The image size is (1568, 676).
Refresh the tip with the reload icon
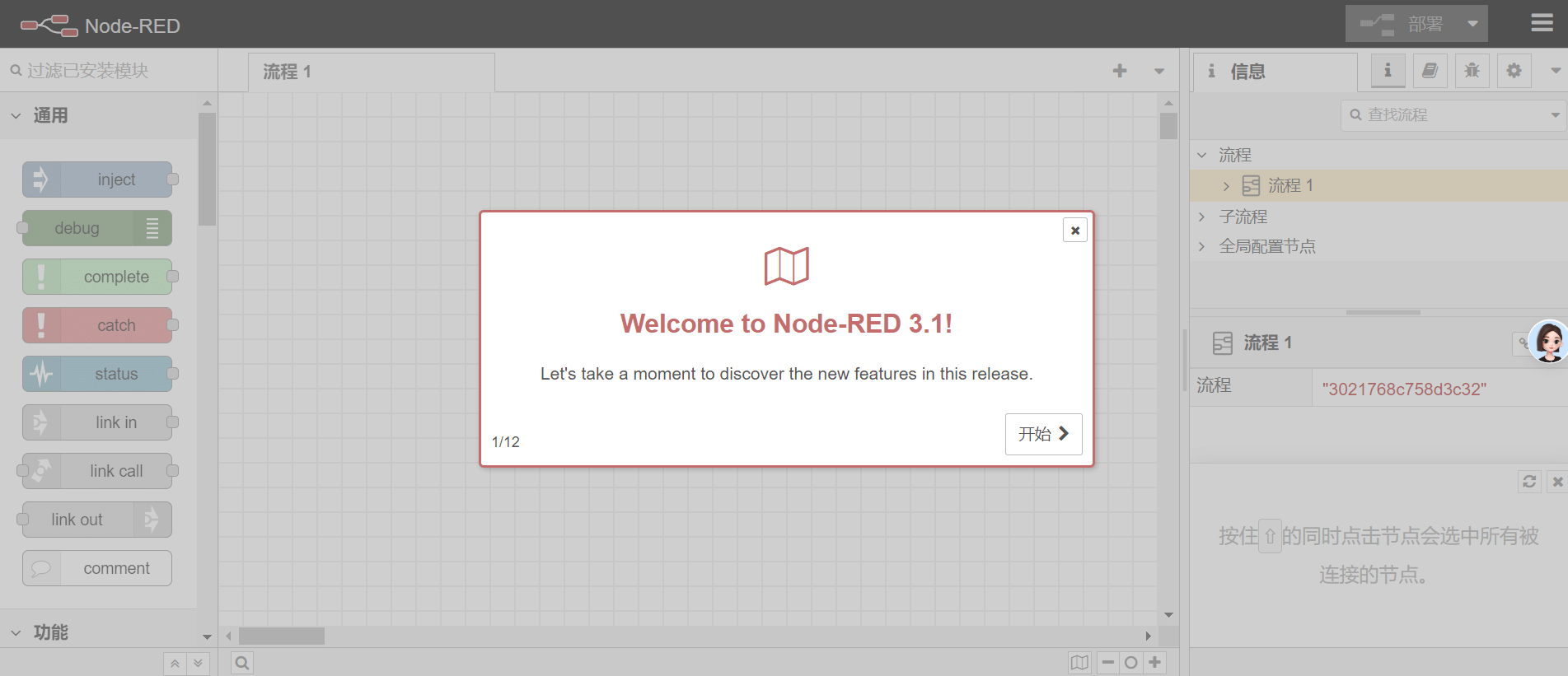tap(1529, 482)
